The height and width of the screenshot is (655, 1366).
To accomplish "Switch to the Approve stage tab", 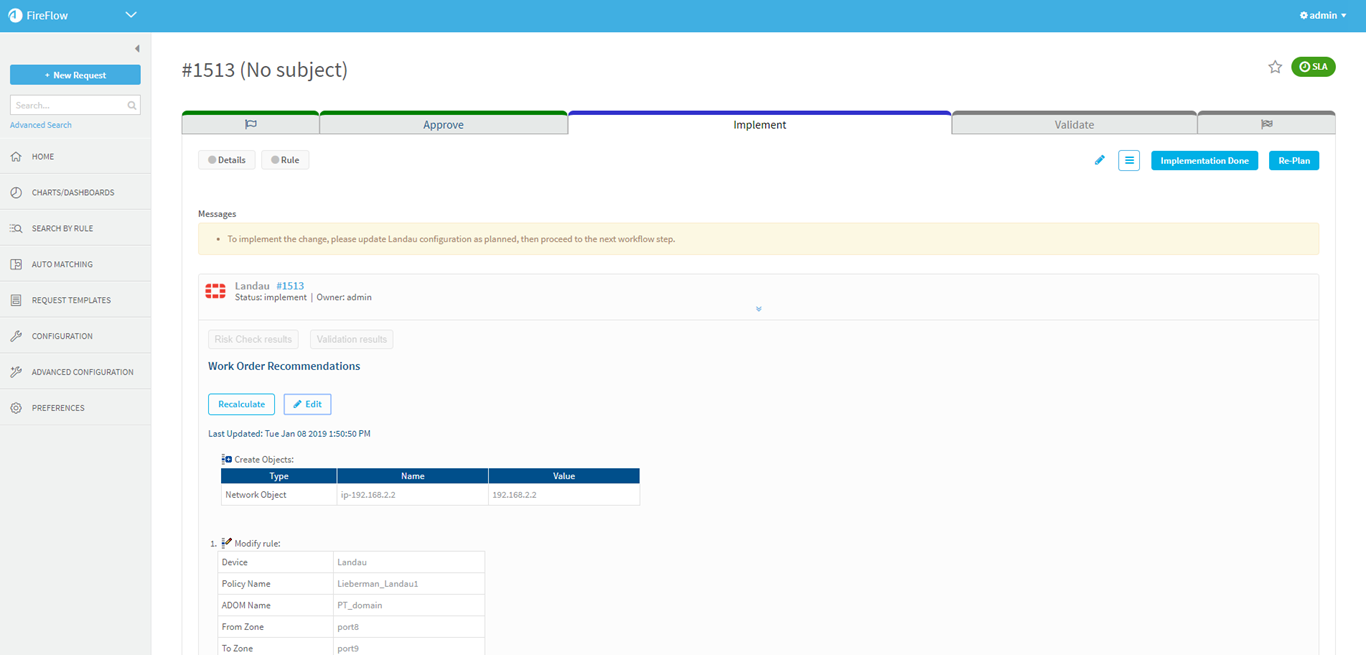I will (x=443, y=125).
